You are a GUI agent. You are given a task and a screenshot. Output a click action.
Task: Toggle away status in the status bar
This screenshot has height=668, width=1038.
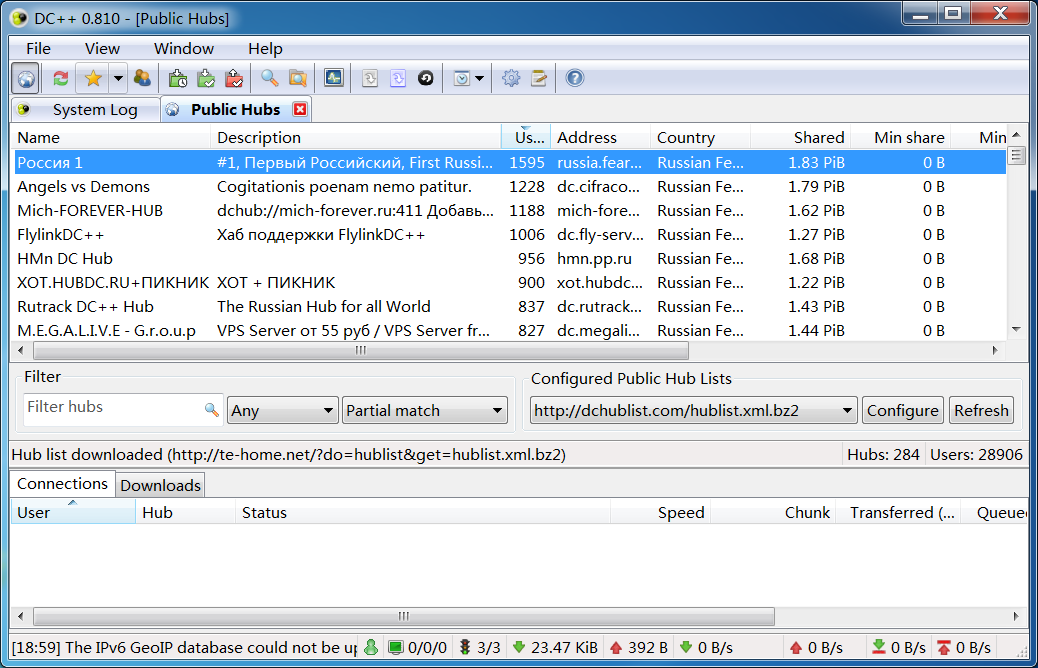pos(371,648)
